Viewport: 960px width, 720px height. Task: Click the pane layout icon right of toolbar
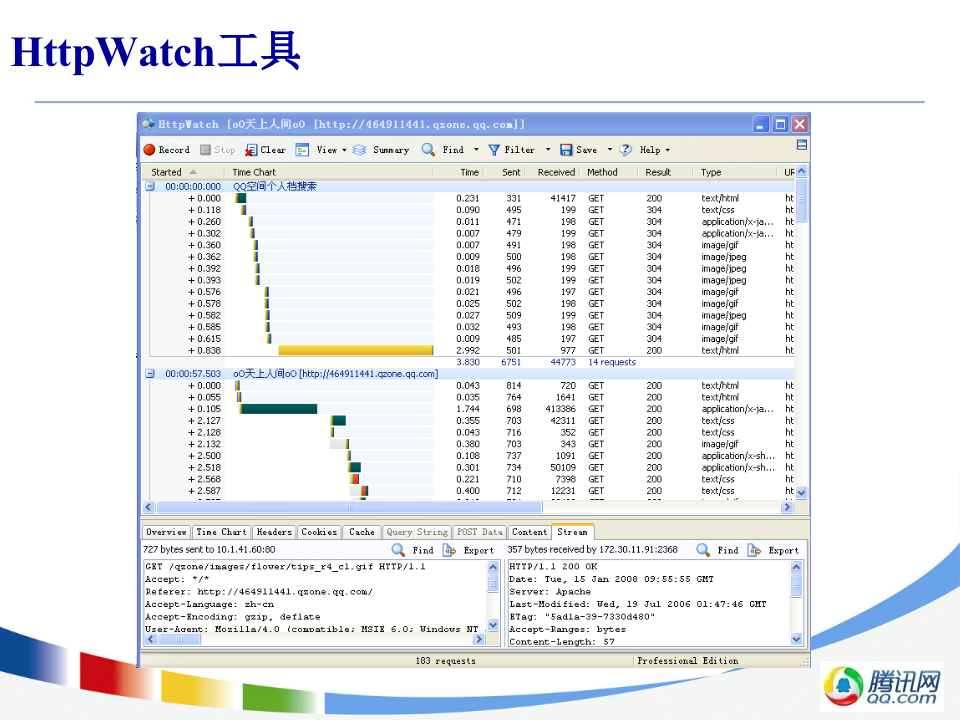point(801,146)
